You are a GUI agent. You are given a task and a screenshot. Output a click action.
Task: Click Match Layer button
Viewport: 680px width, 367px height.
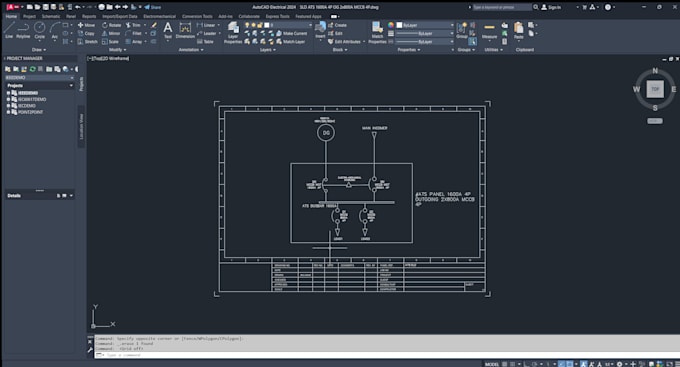(291, 42)
